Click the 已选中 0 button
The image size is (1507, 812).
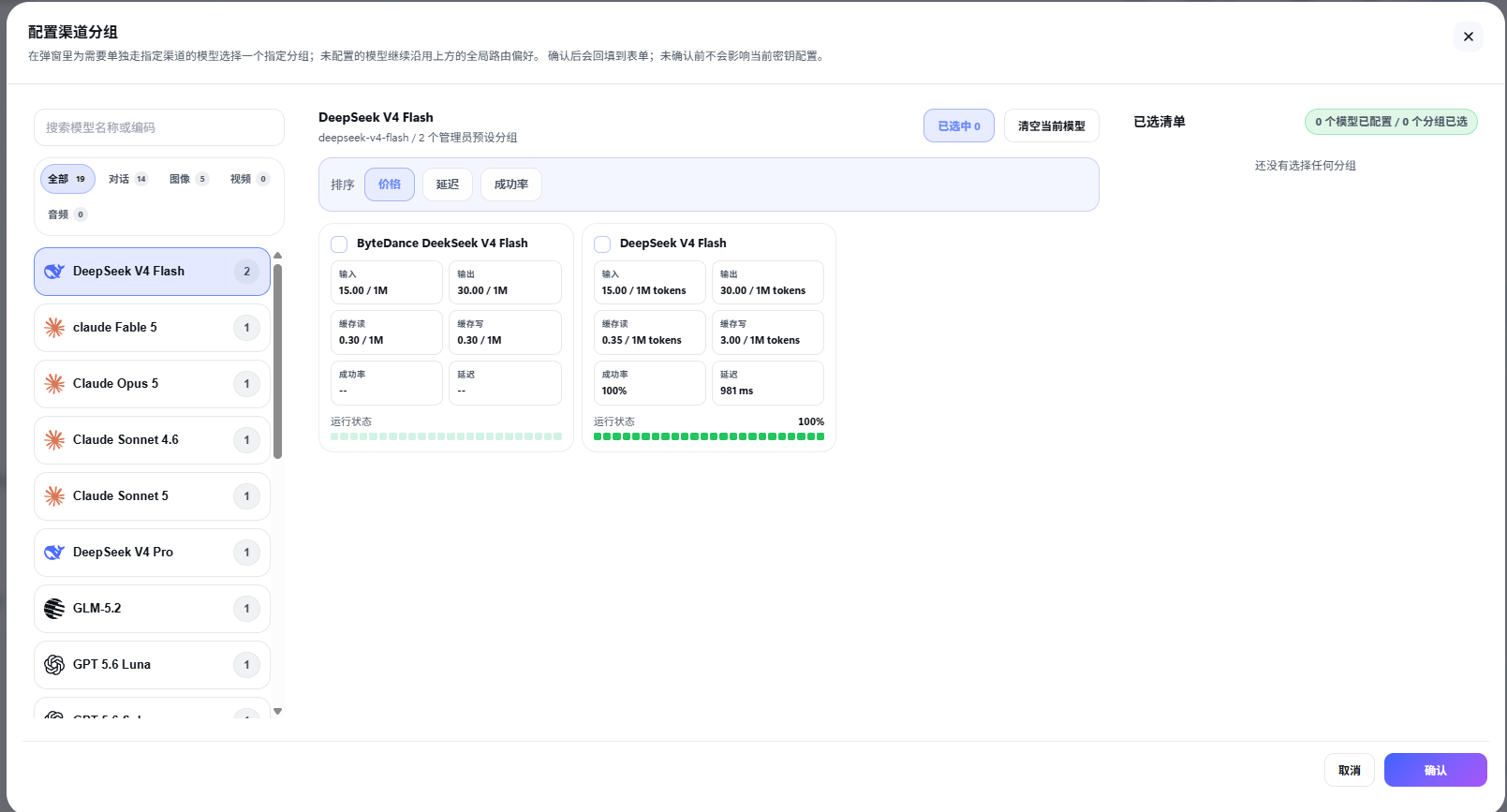click(x=959, y=125)
